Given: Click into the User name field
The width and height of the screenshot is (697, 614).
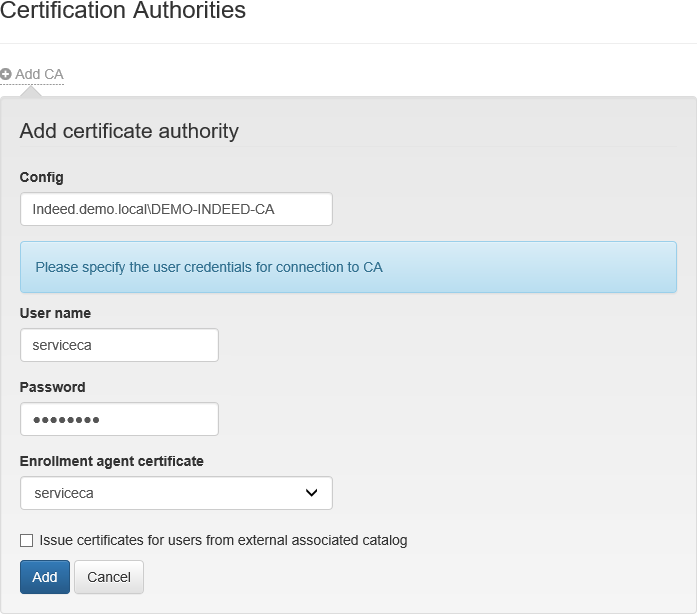Looking at the screenshot, I should (119, 345).
